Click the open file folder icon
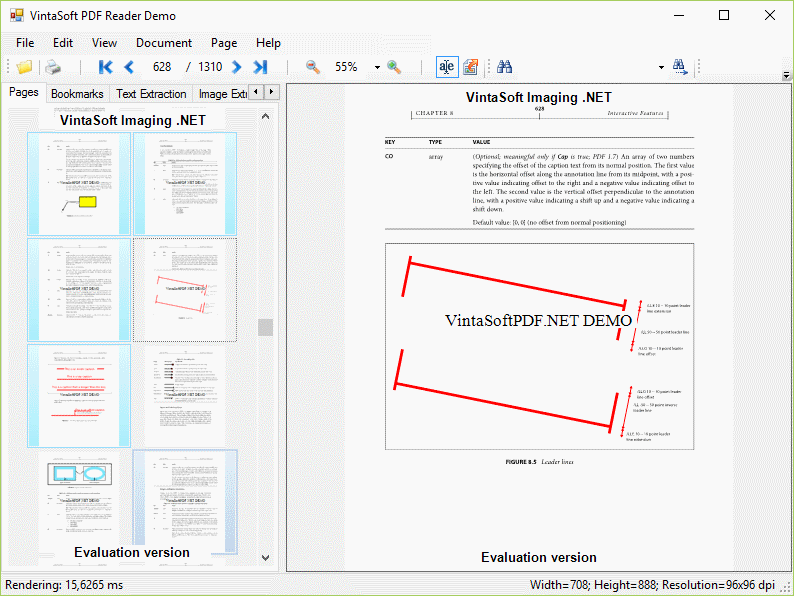The width and height of the screenshot is (794, 596). click(x=24, y=67)
